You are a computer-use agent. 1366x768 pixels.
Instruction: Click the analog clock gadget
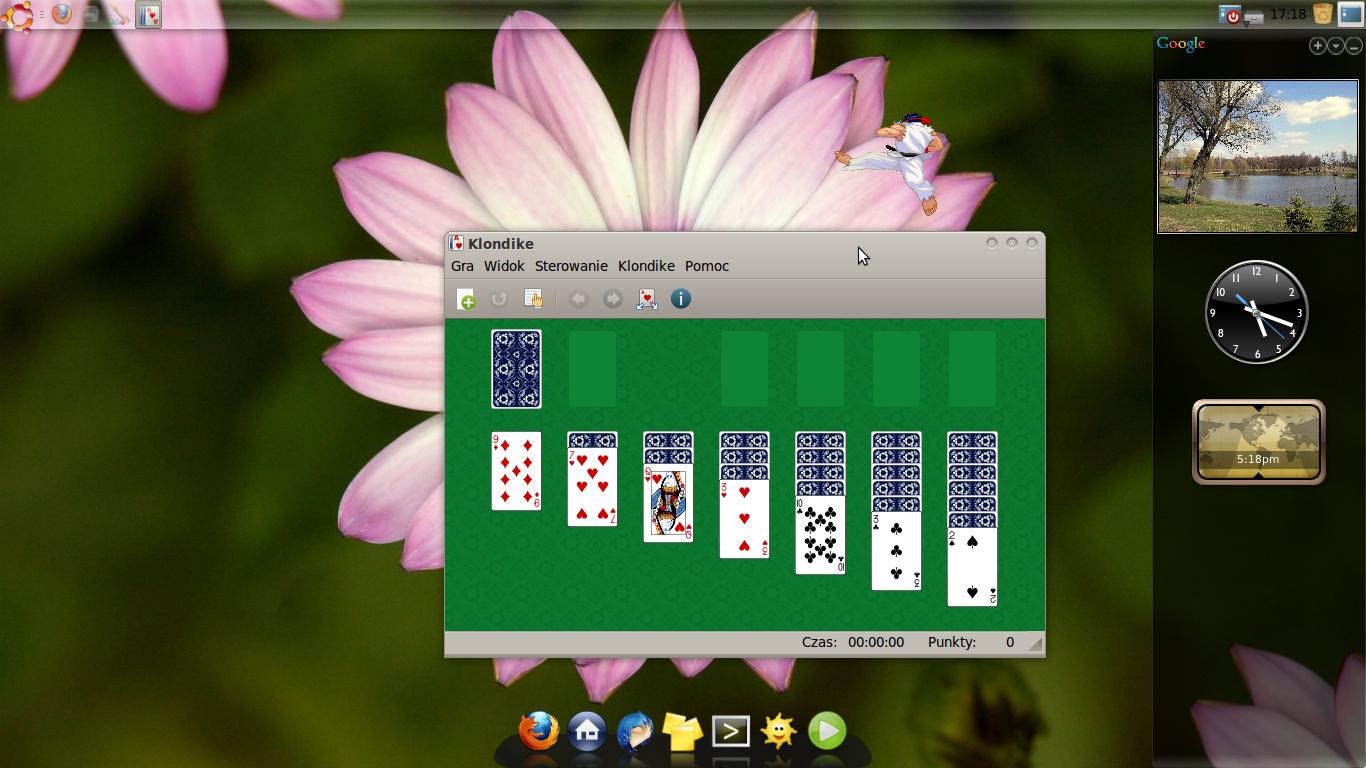[x=1257, y=312]
